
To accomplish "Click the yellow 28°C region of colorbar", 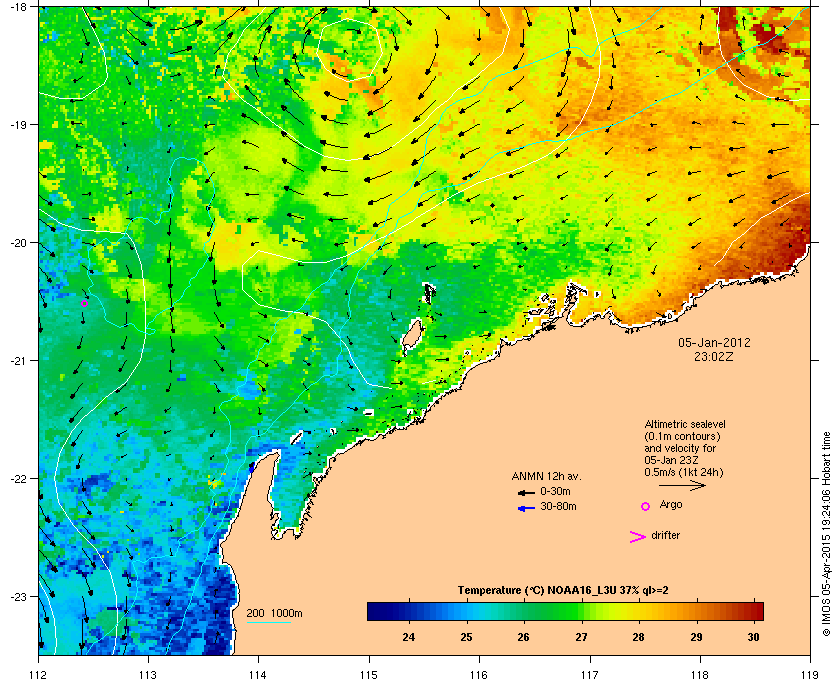I will 638,611.
